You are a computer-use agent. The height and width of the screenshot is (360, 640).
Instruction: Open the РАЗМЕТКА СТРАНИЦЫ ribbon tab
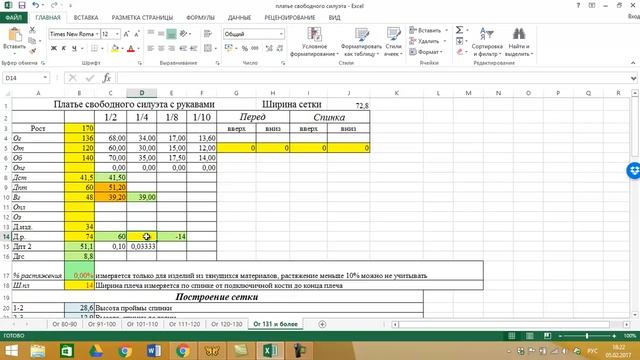point(142,18)
